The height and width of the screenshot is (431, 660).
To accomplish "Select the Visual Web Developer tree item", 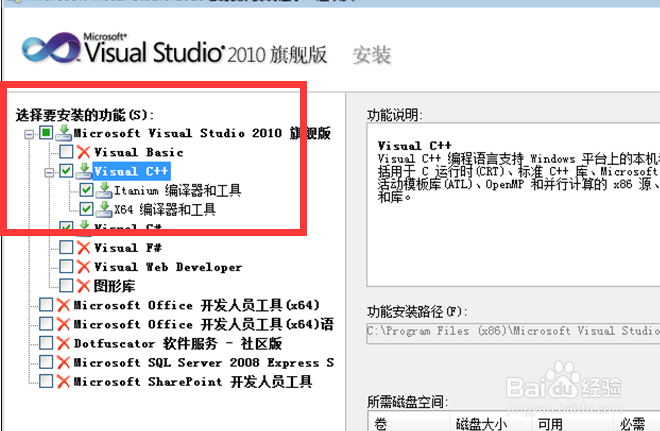I will pos(168,267).
